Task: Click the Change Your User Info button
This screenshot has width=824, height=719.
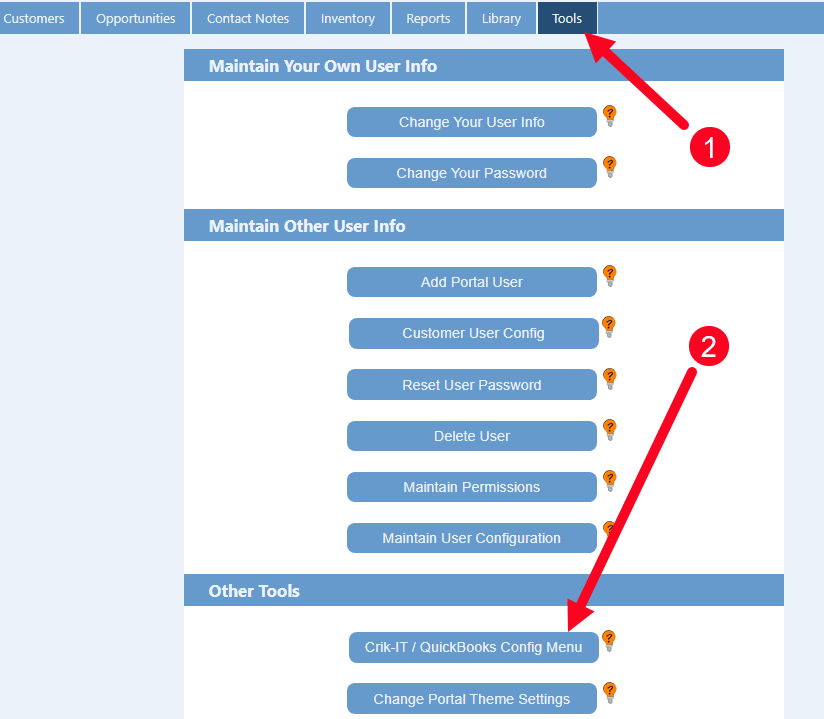Action: click(x=472, y=122)
